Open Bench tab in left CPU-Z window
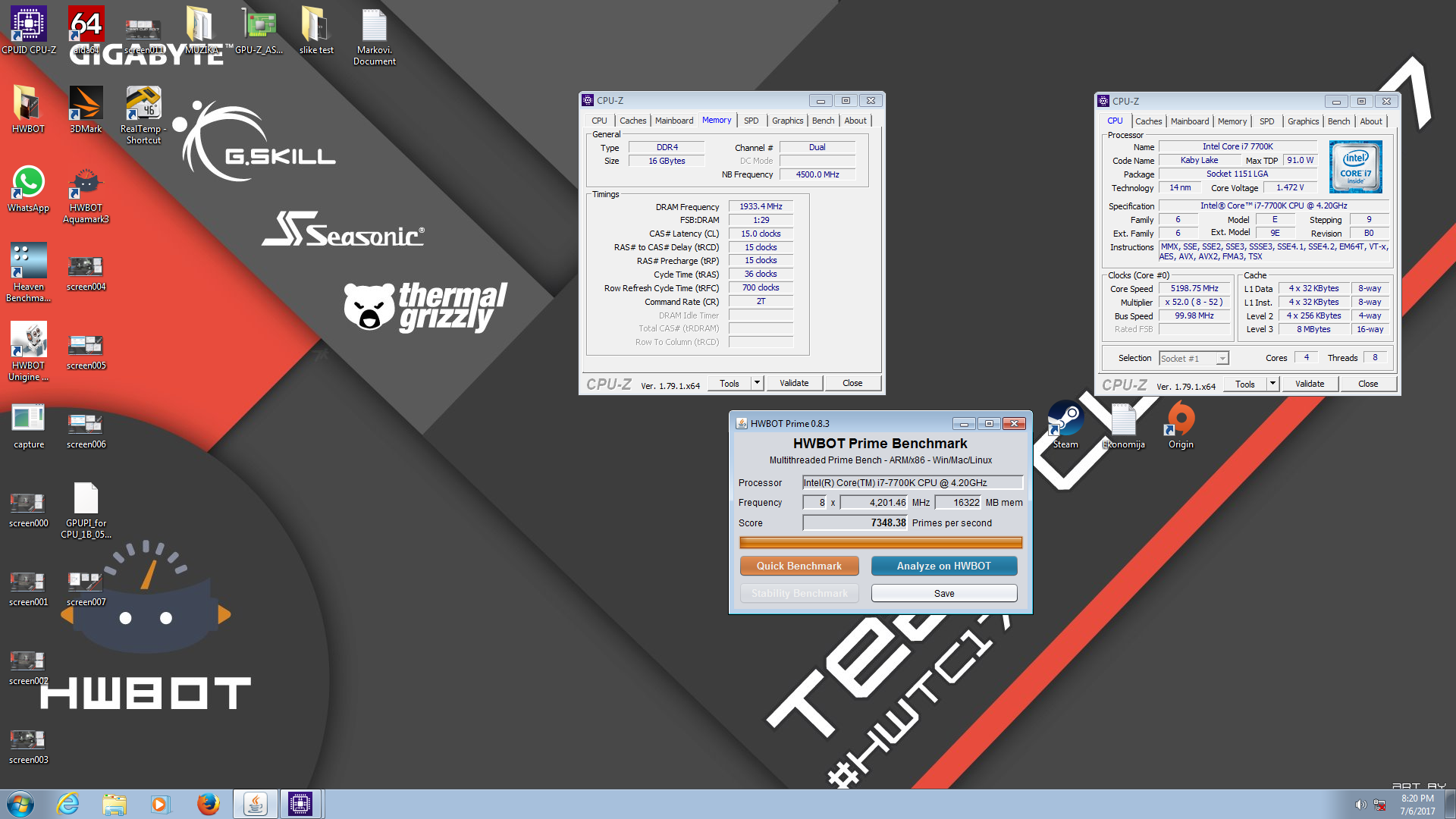The height and width of the screenshot is (819, 1456). (823, 121)
